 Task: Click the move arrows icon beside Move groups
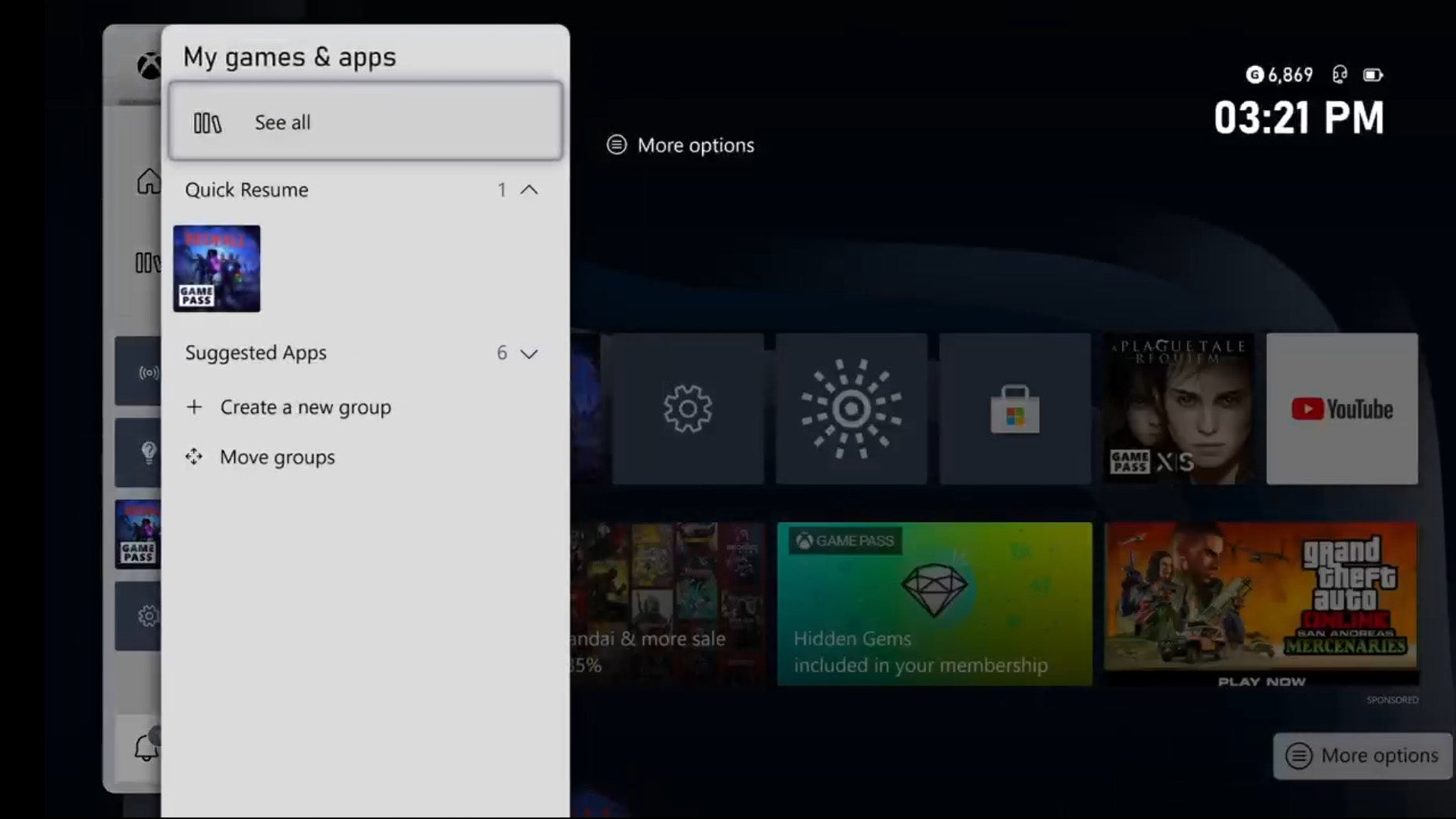194,456
